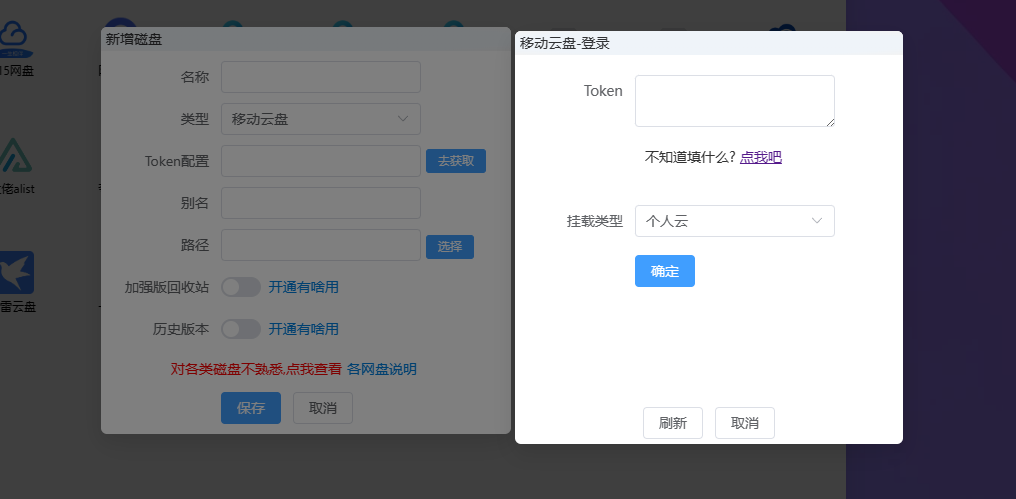Open the 各网盘说明 link
This screenshot has height=499, width=1016.
coord(382,369)
